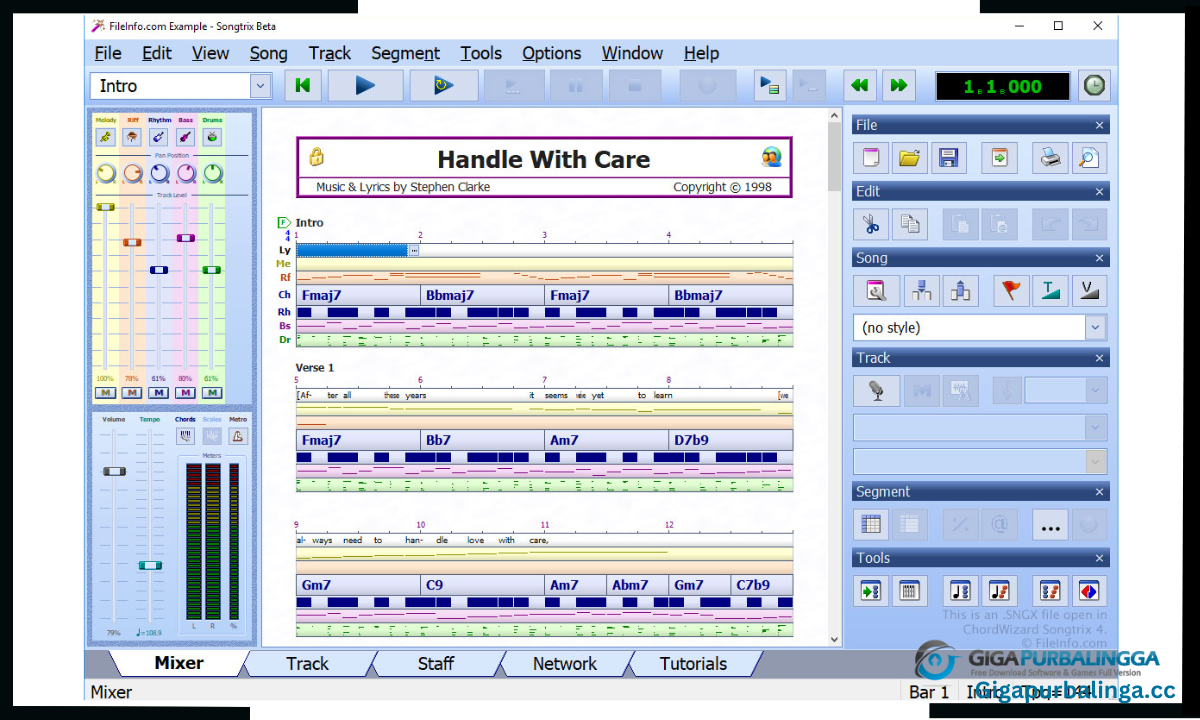
Task: Click the segment grid icon
Action: pyautogui.click(x=871, y=524)
